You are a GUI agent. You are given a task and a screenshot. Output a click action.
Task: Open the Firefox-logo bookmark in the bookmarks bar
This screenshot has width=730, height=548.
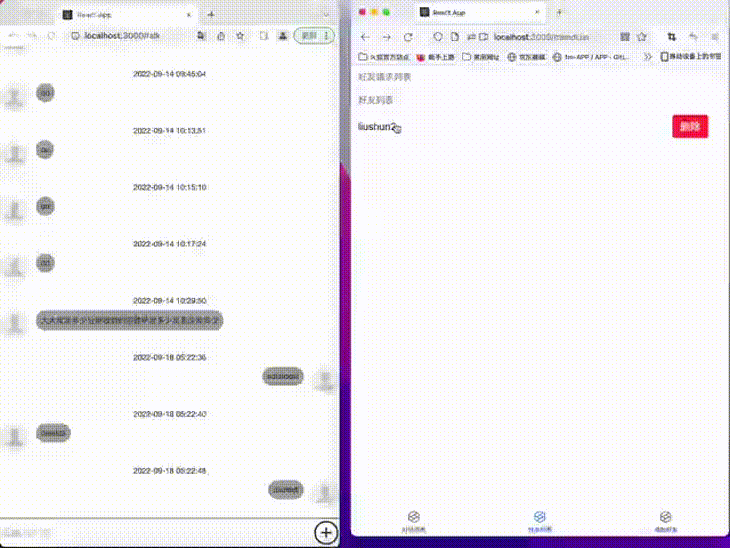pyautogui.click(x=435, y=57)
